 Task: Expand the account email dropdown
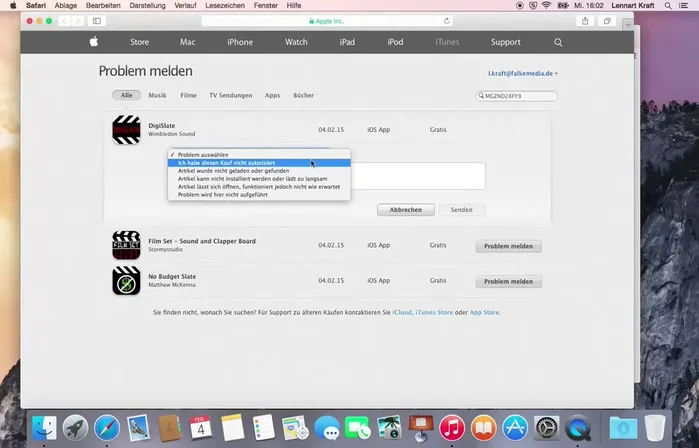(522, 73)
